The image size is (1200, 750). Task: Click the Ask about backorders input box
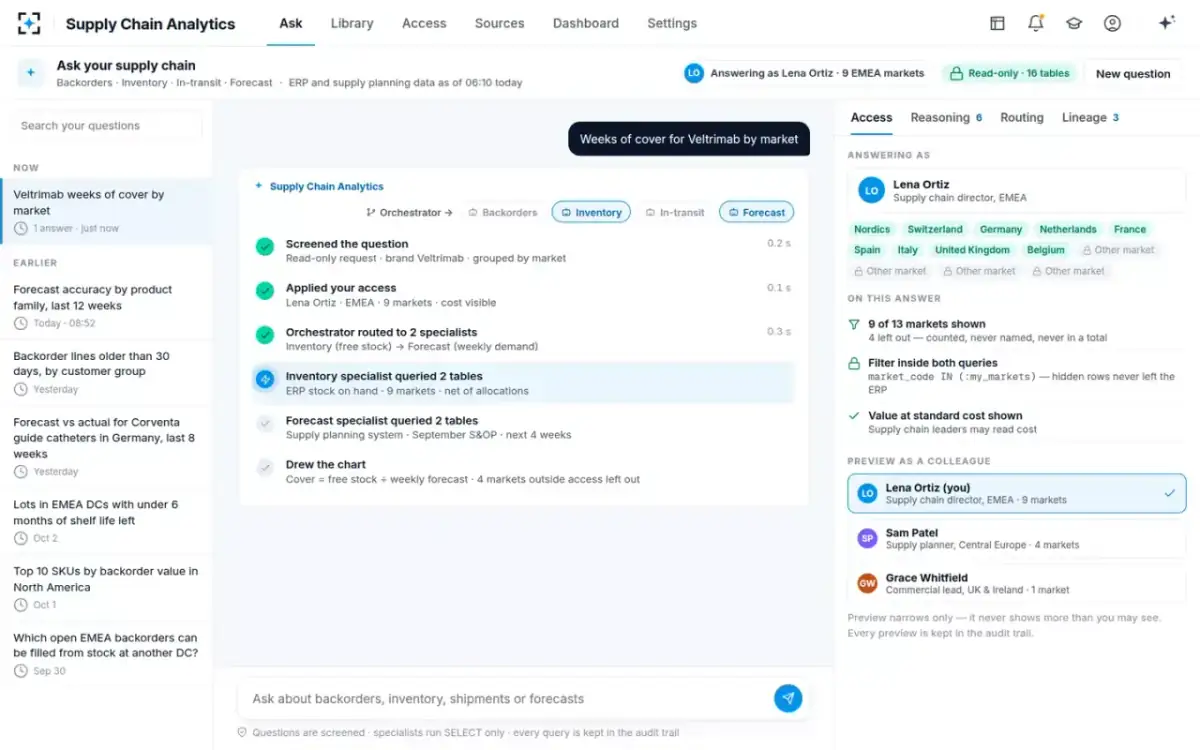[505, 699]
